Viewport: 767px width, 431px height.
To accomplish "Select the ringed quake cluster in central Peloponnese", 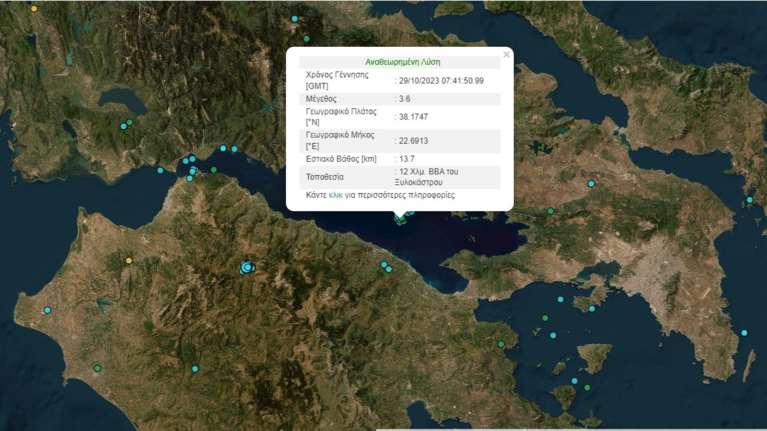I will coord(248,268).
